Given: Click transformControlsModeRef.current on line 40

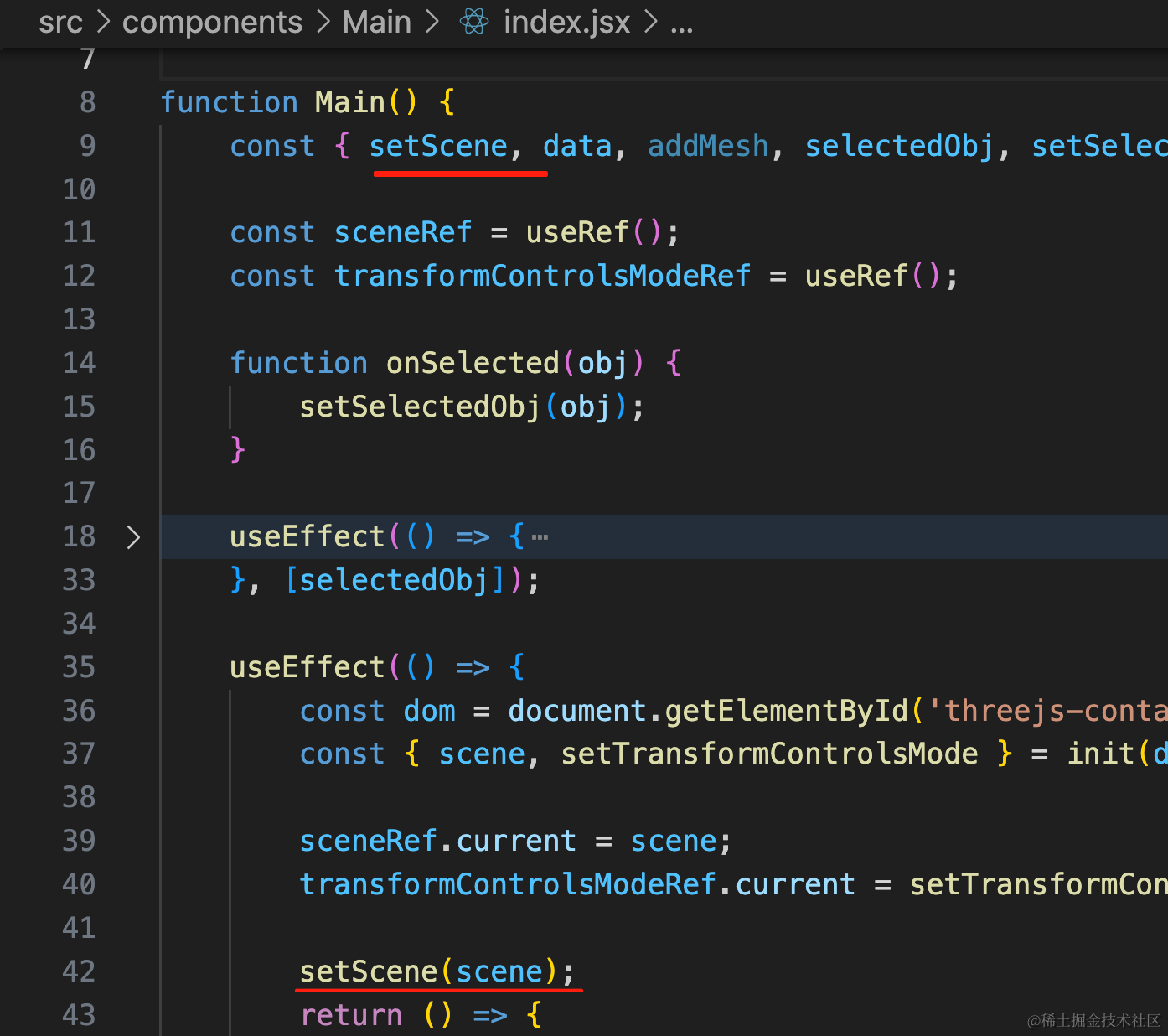Looking at the screenshot, I should click(577, 884).
